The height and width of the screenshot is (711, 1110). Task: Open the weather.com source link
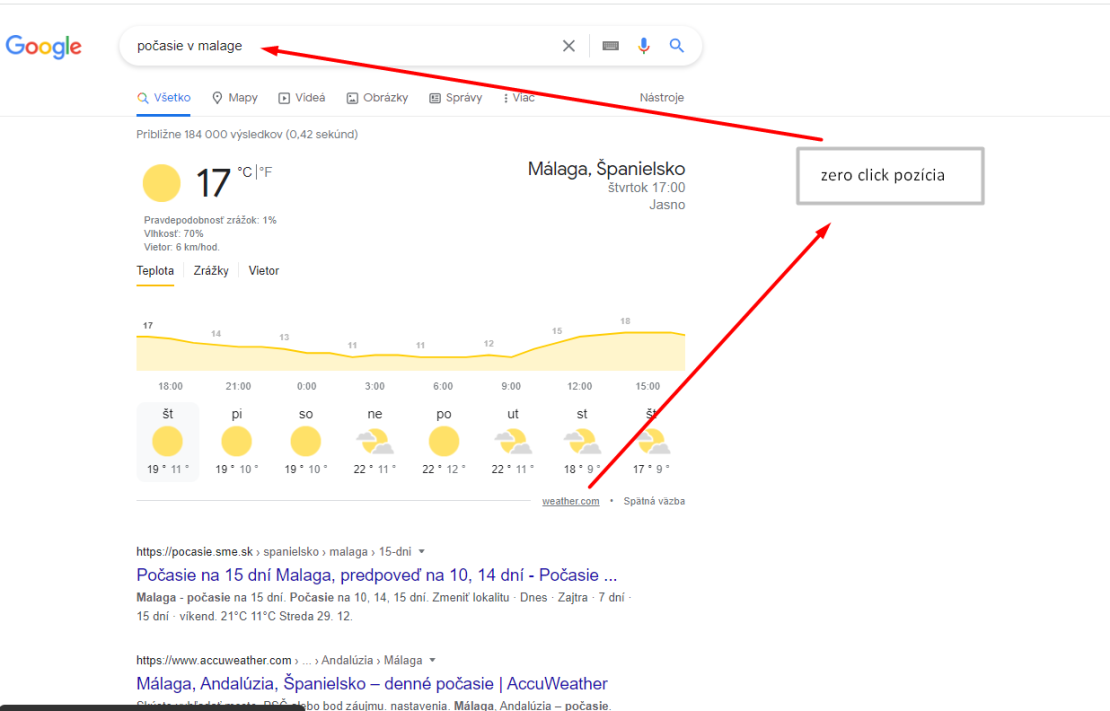tap(571, 501)
